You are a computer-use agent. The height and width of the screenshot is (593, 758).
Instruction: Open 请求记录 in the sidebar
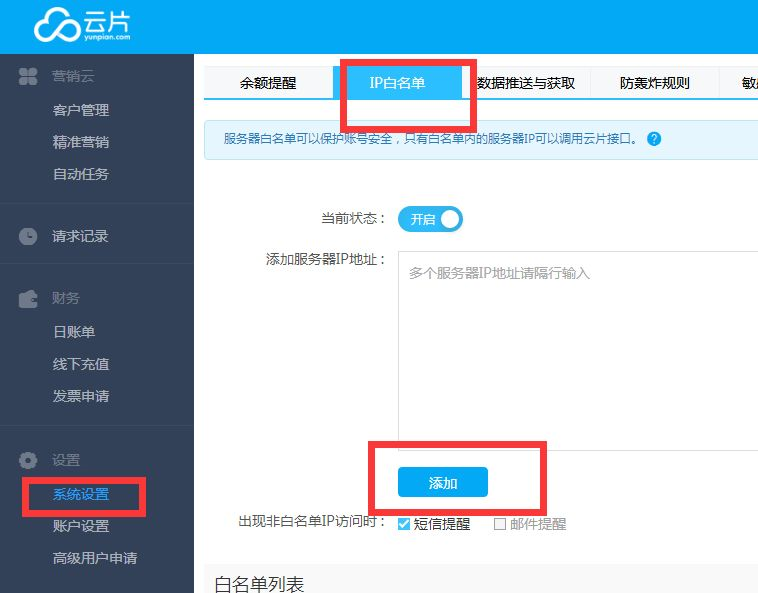(80, 236)
